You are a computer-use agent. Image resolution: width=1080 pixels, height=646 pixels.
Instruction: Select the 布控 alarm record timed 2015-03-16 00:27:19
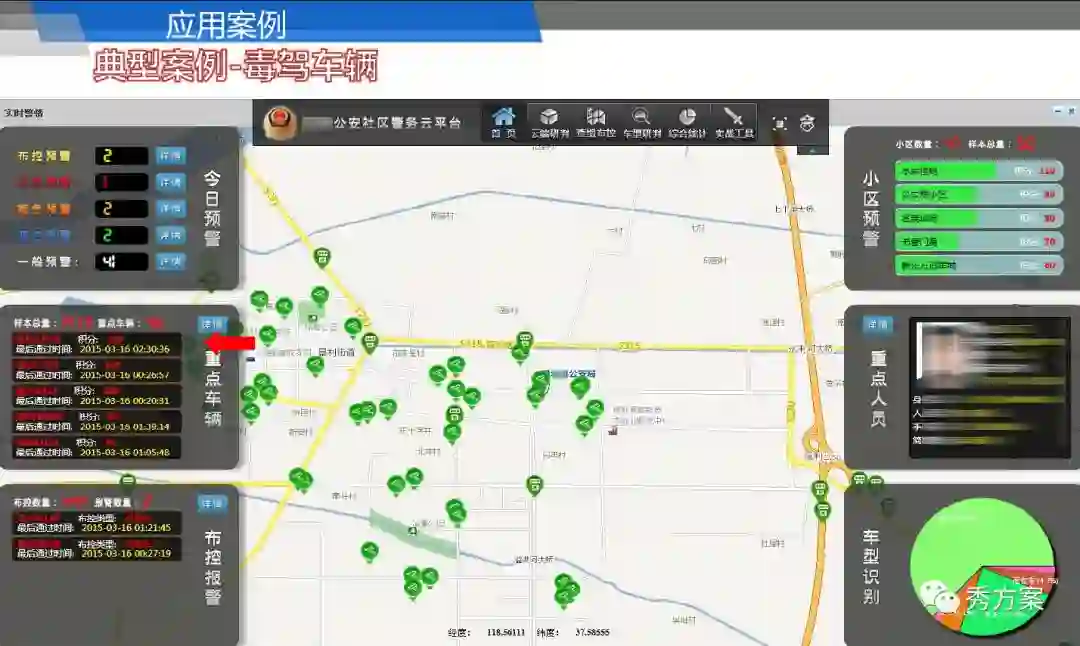click(x=96, y=549)
